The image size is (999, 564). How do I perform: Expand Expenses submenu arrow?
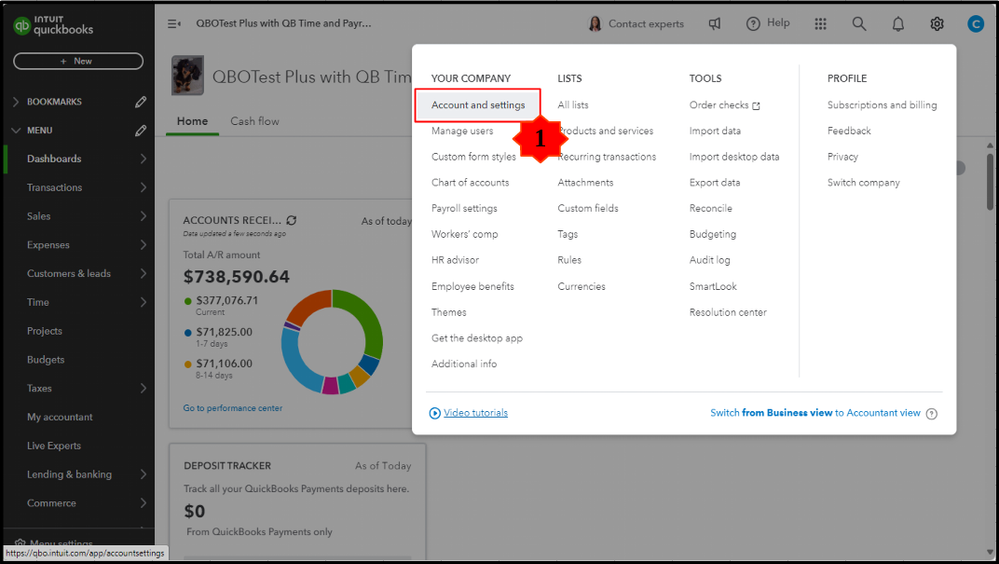pos(143,245)
